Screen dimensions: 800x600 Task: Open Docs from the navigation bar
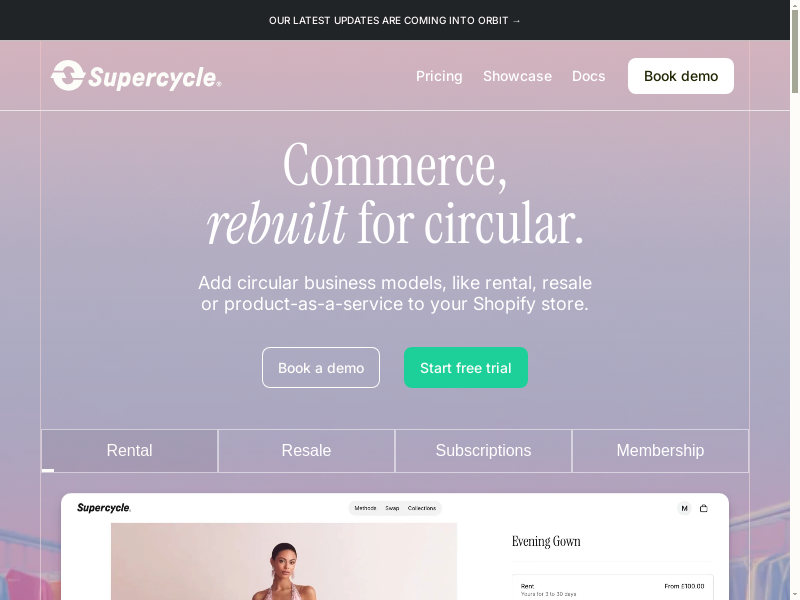588,76
